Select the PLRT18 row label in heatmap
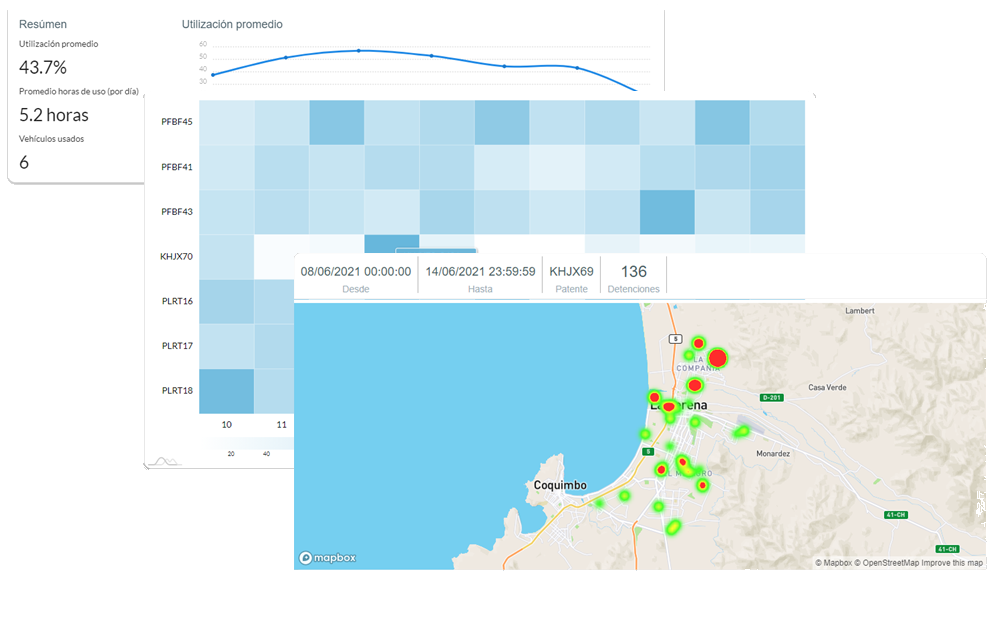 click(x=176, y=390)
